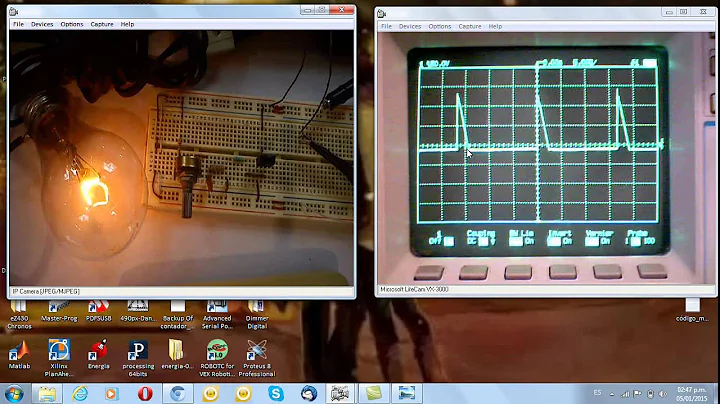The image size is (720, 404).
Task: Open the Windows Start menu
Action: pos(14,394)
